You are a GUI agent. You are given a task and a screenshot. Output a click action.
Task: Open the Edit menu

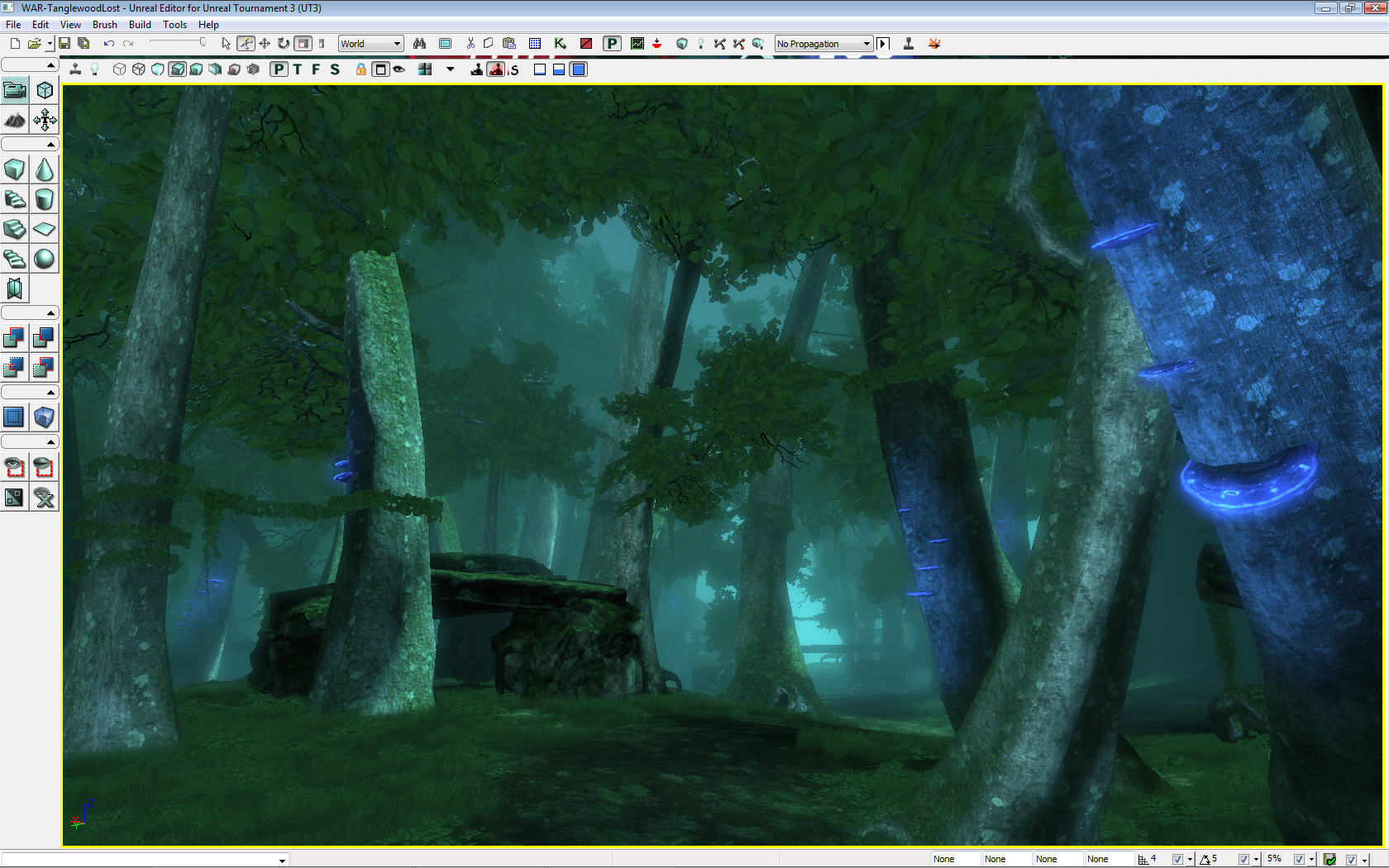click(41, 25)
